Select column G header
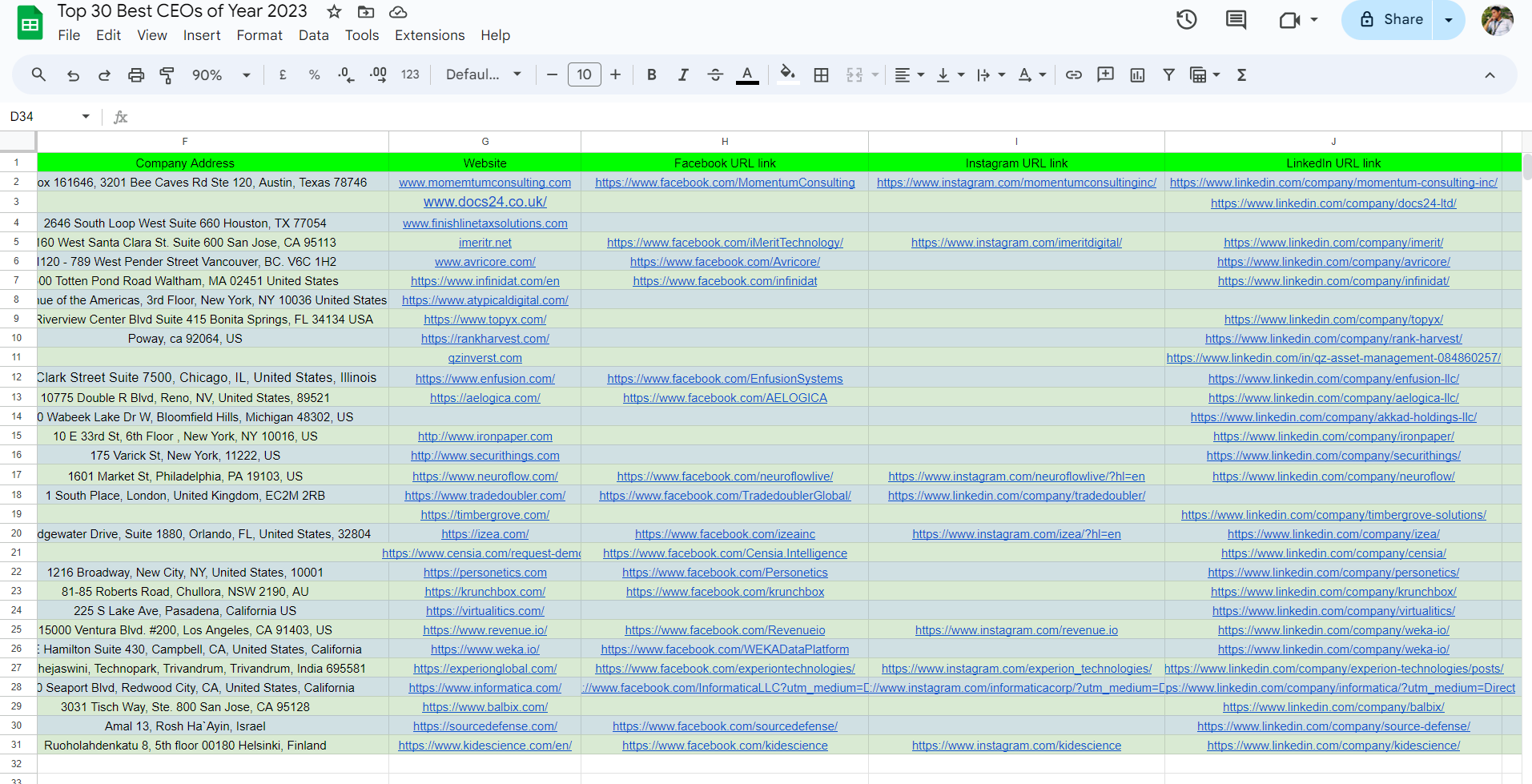1532x784 pixels. (485, 141)
